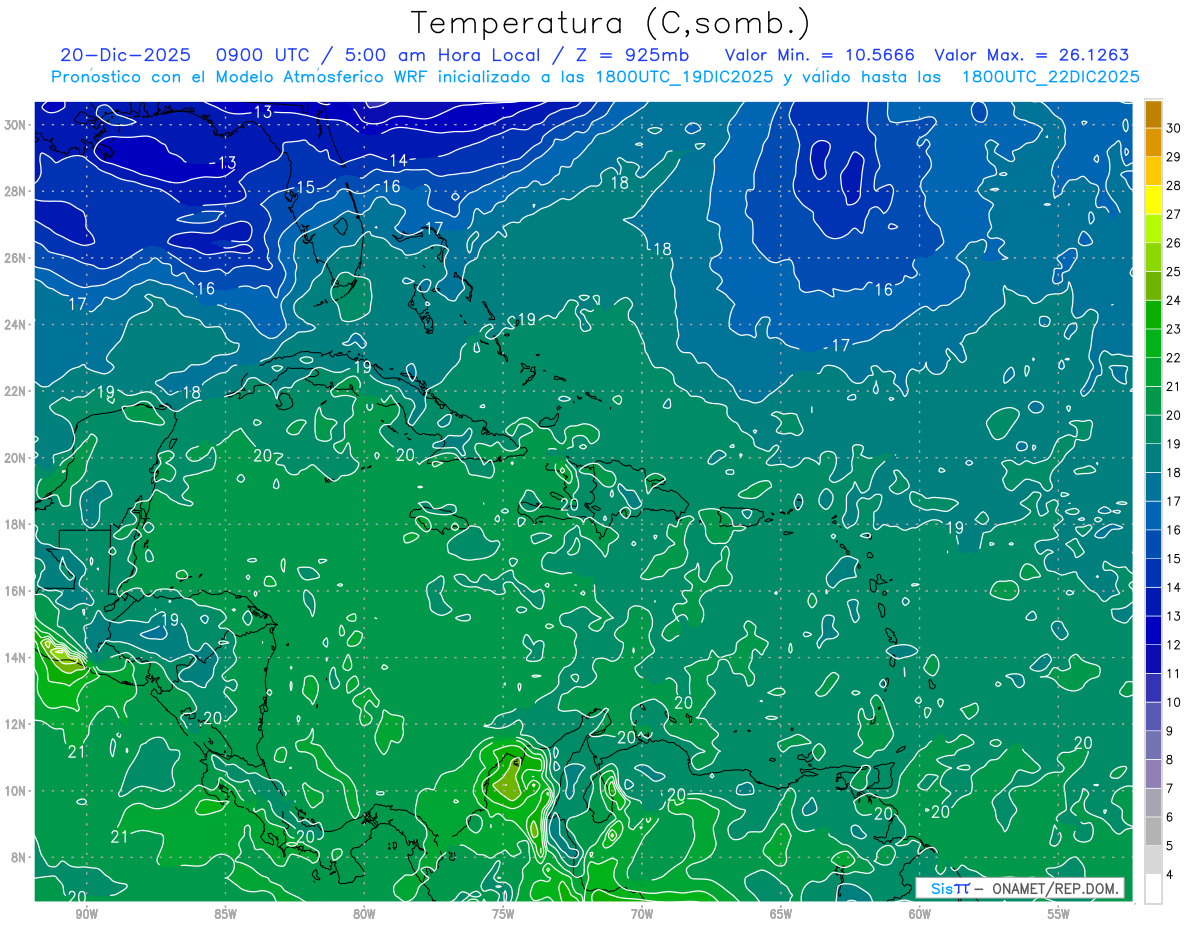Screen dimensions: 1200x927
Task: Click the colorbar legend value 7
Action: [1169, 789]
